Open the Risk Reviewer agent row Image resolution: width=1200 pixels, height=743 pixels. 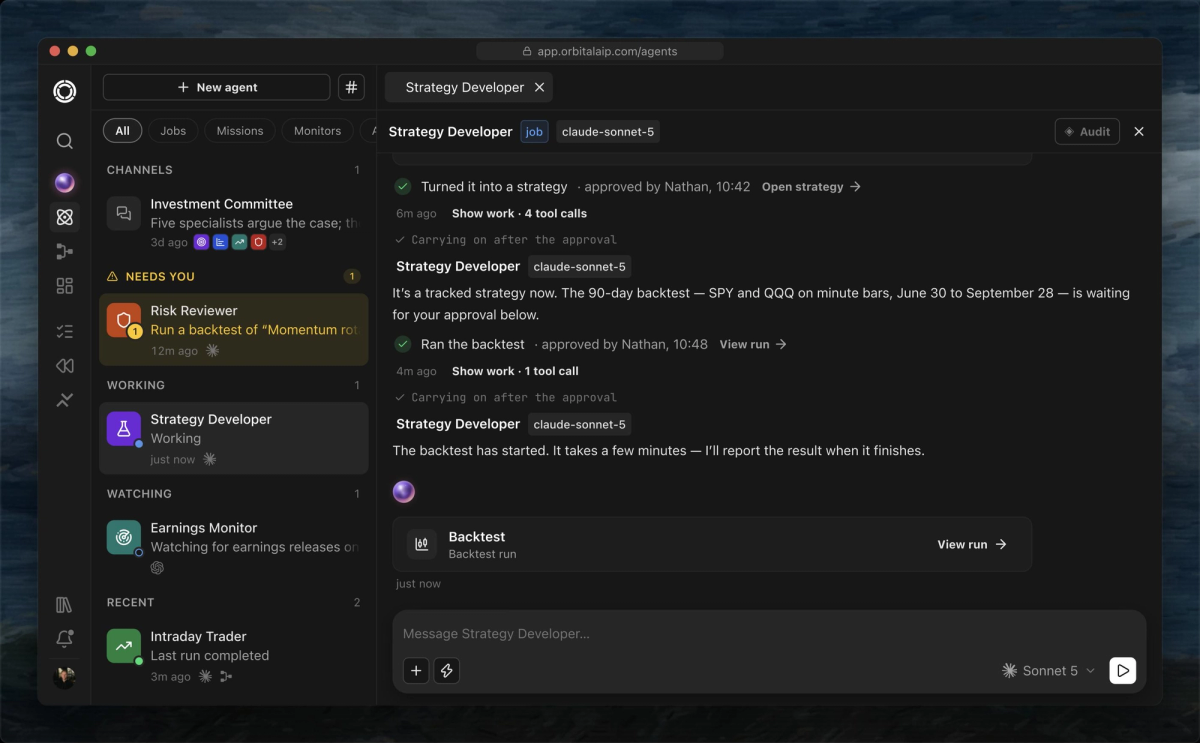pos(234,329)
